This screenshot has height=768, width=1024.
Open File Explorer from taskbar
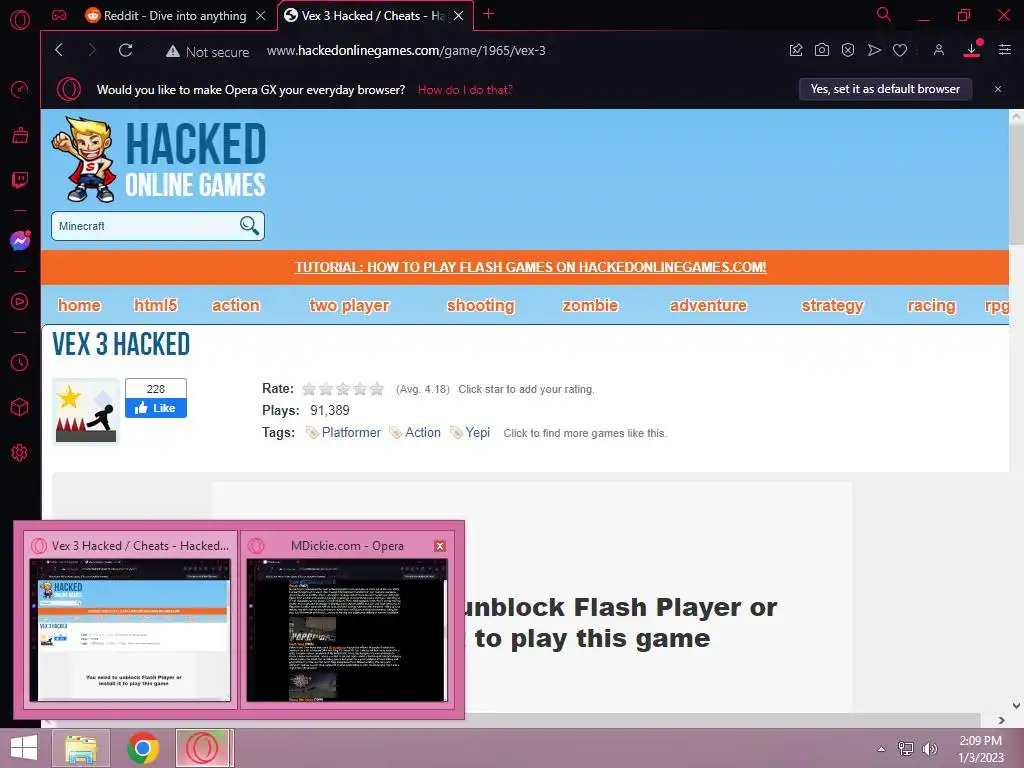[x=82, y=748]
